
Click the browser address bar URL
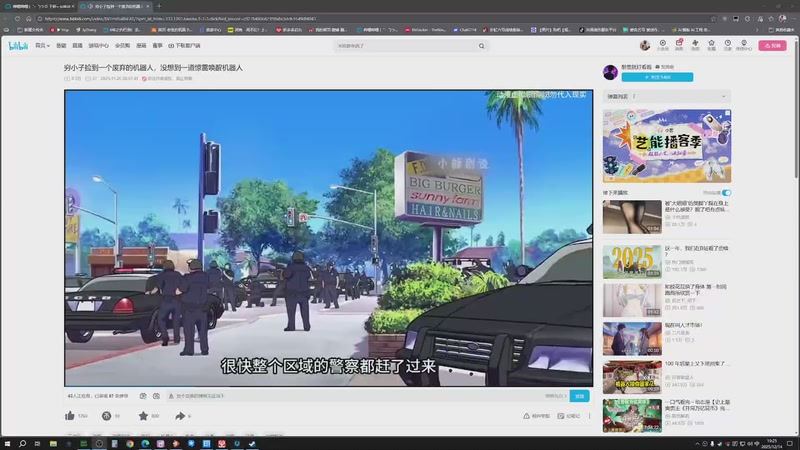click(x=180, y=19)
